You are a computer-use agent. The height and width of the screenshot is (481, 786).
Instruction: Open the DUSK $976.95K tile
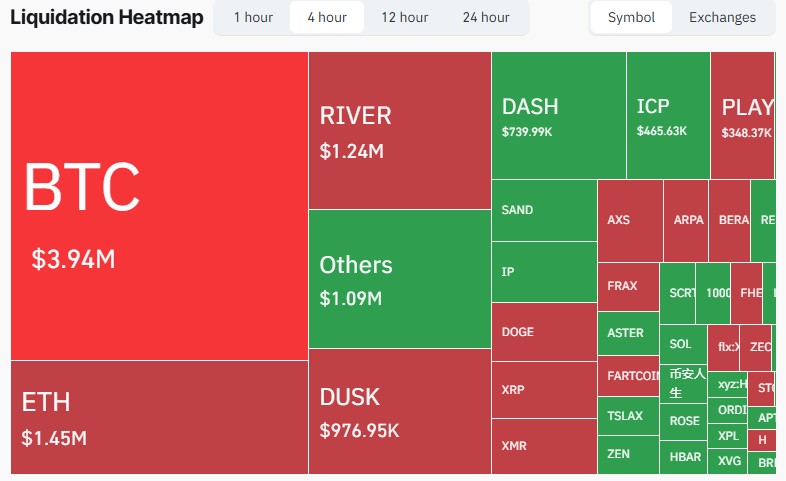399,411
